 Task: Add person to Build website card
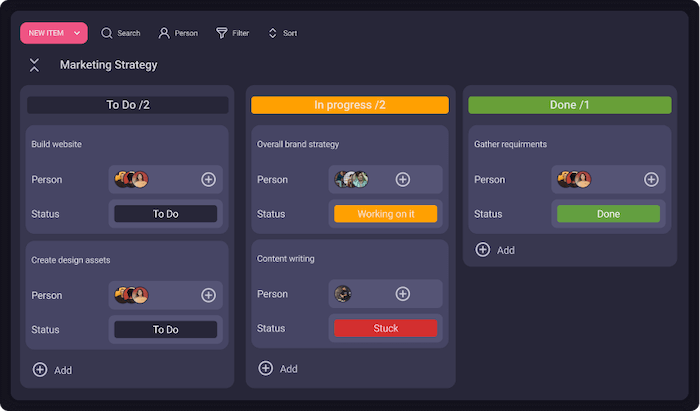(x=208, y=180)
